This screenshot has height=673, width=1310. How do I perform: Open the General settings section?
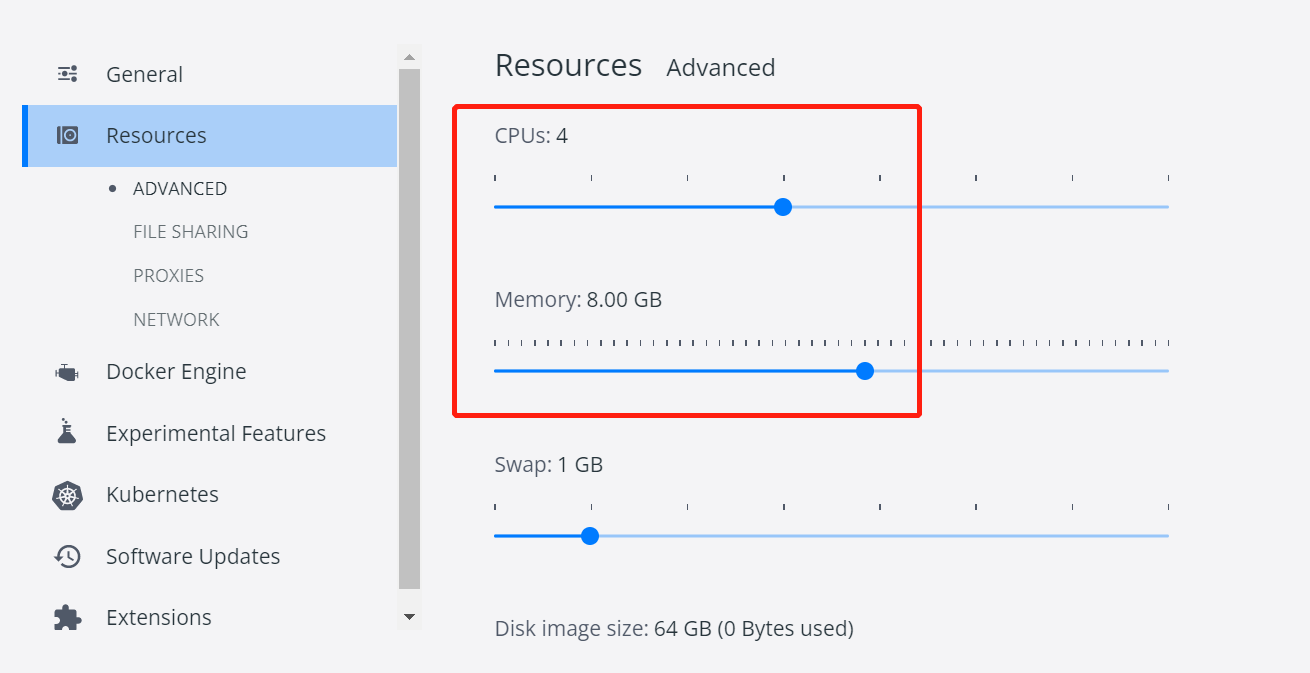(x=144, y=74)
